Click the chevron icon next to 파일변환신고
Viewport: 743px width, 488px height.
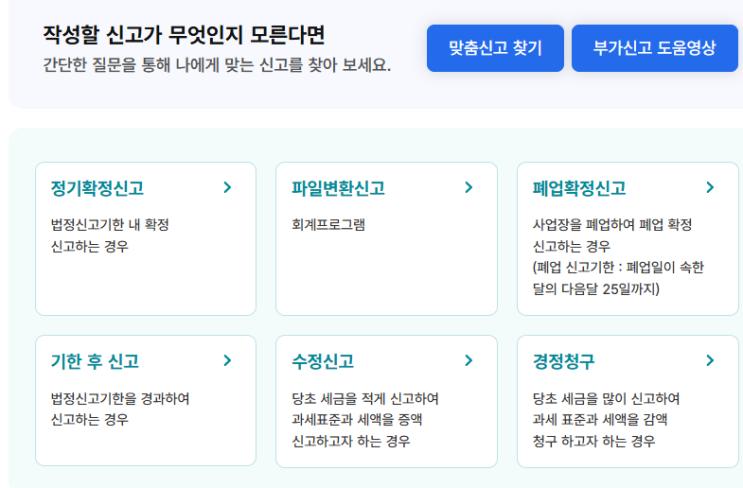click(x=468, y=188)
